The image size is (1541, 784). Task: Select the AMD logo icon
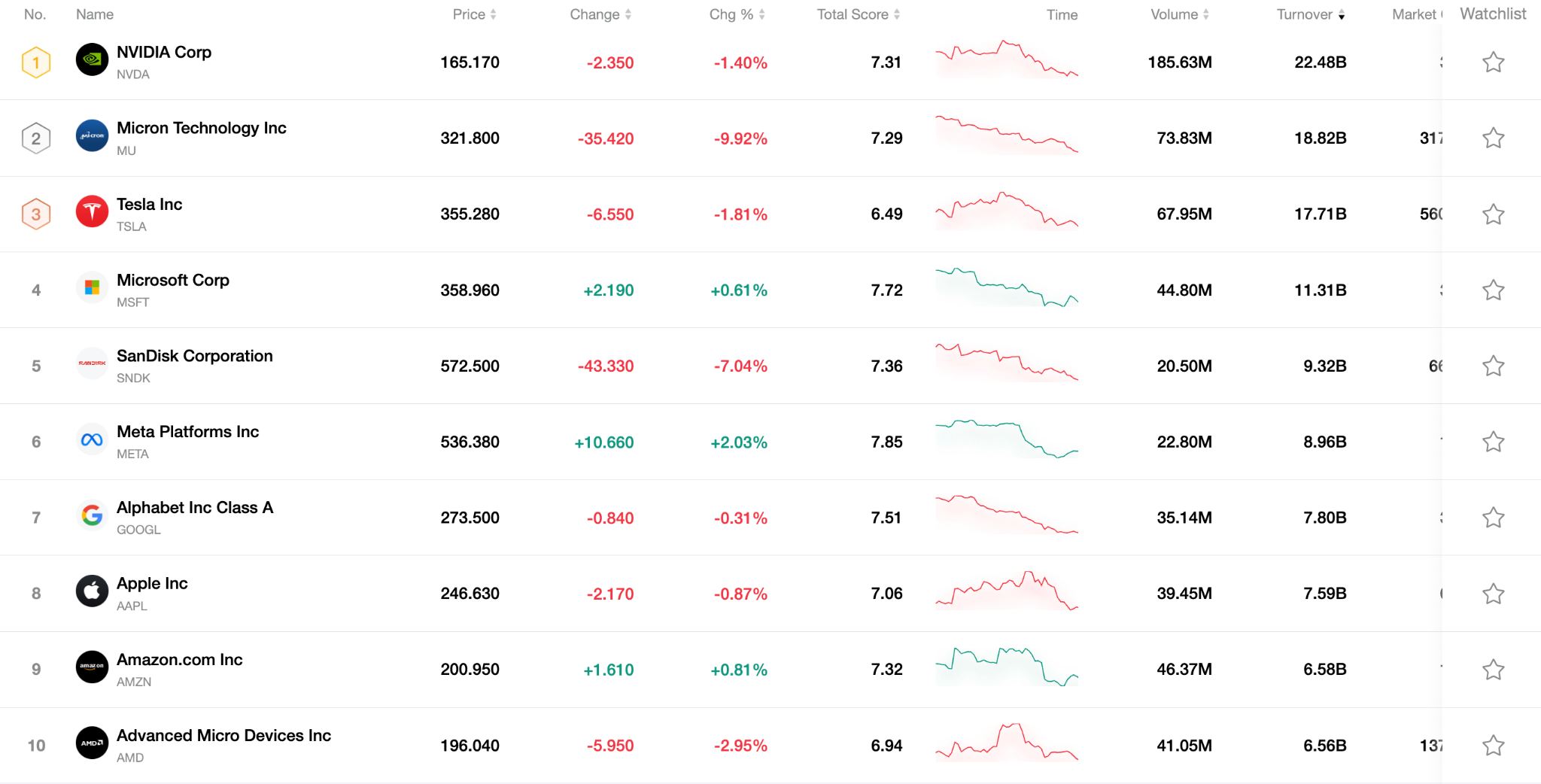(x=92, y=745)
